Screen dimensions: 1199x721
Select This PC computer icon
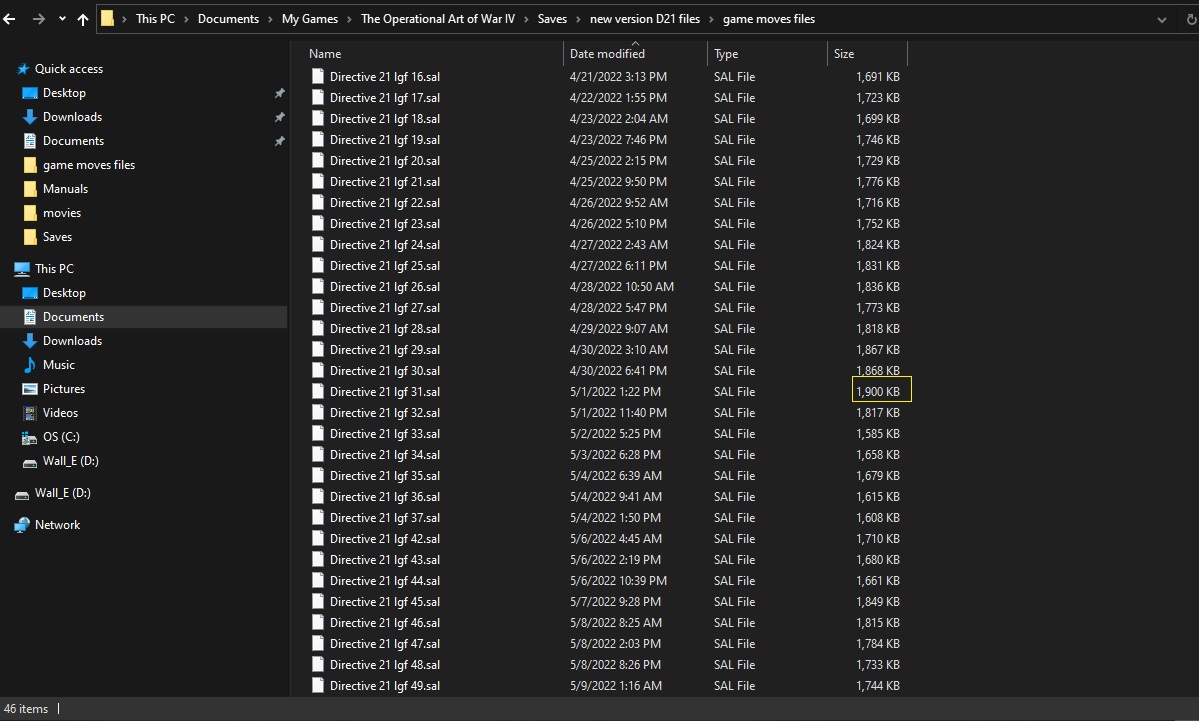pos(22,268)
